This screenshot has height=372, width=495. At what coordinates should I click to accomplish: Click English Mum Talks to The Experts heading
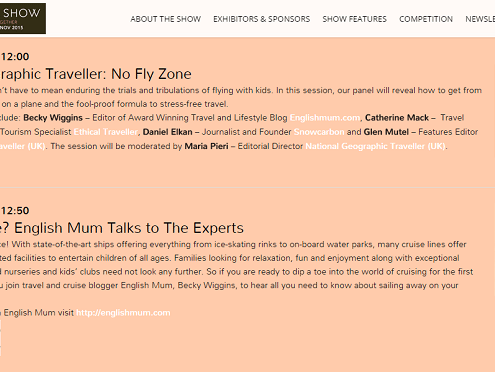coord(122,228)
